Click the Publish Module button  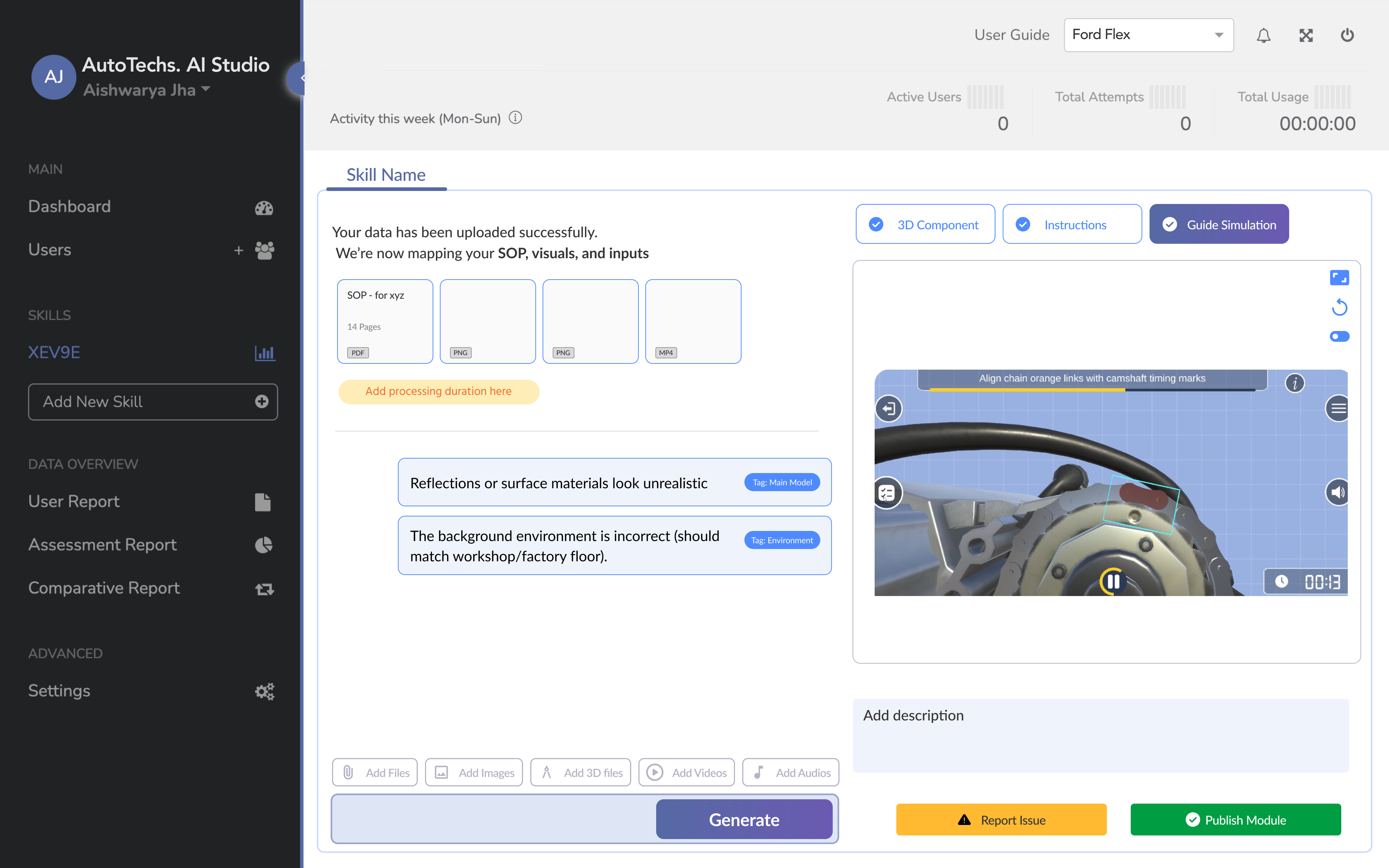1236,820
